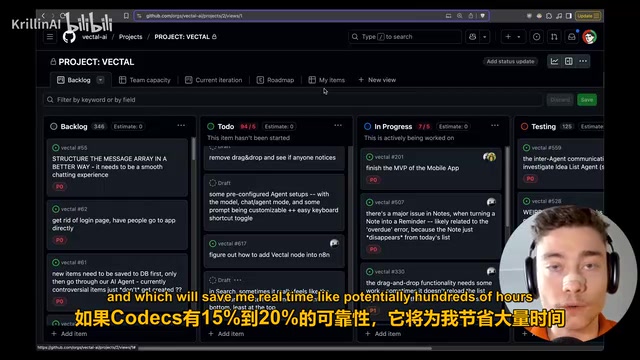Open card vectal #55 STRUCTURE THE MESSAGE ARRAY
Viewport: 640px width, 360px height.
pos(117,167)
